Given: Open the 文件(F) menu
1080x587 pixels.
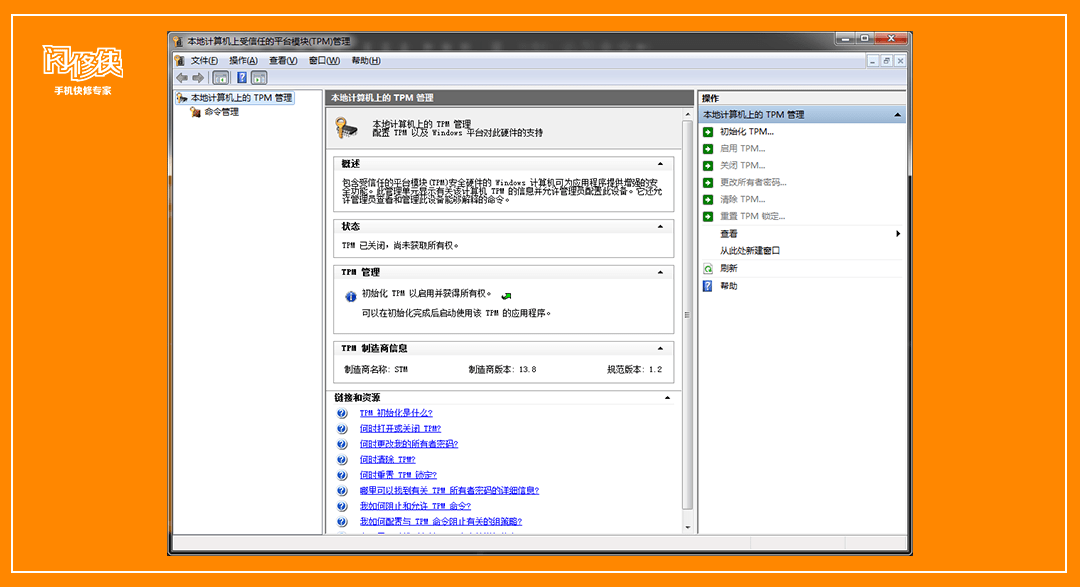Looking at the screenshot, I should point(204,61).
